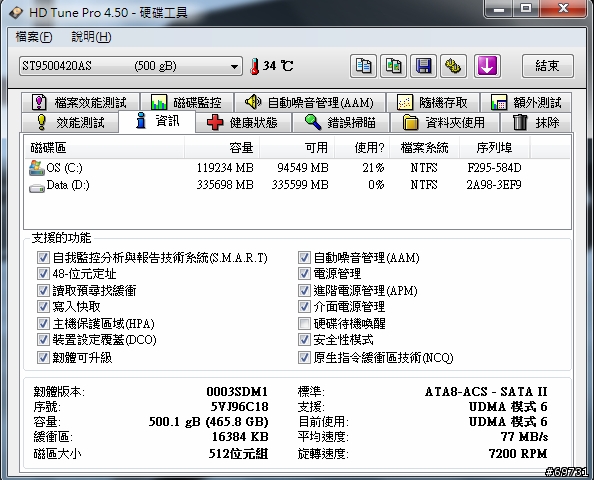Click the serial F295-584D cell
594x480 pixels.
pyautogui.click(x=494, y=167)
